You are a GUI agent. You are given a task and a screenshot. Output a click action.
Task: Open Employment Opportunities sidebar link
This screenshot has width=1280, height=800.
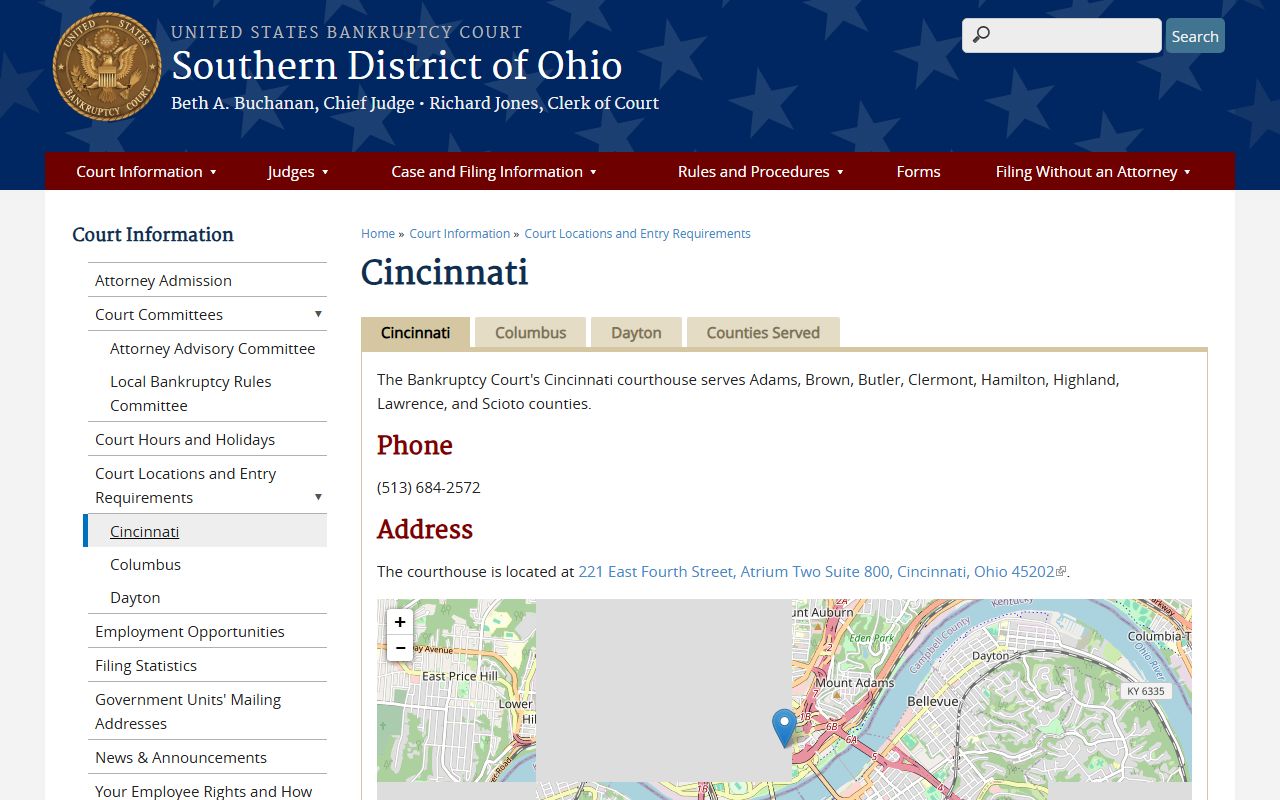pyautogui.click(x=190, y=631)
